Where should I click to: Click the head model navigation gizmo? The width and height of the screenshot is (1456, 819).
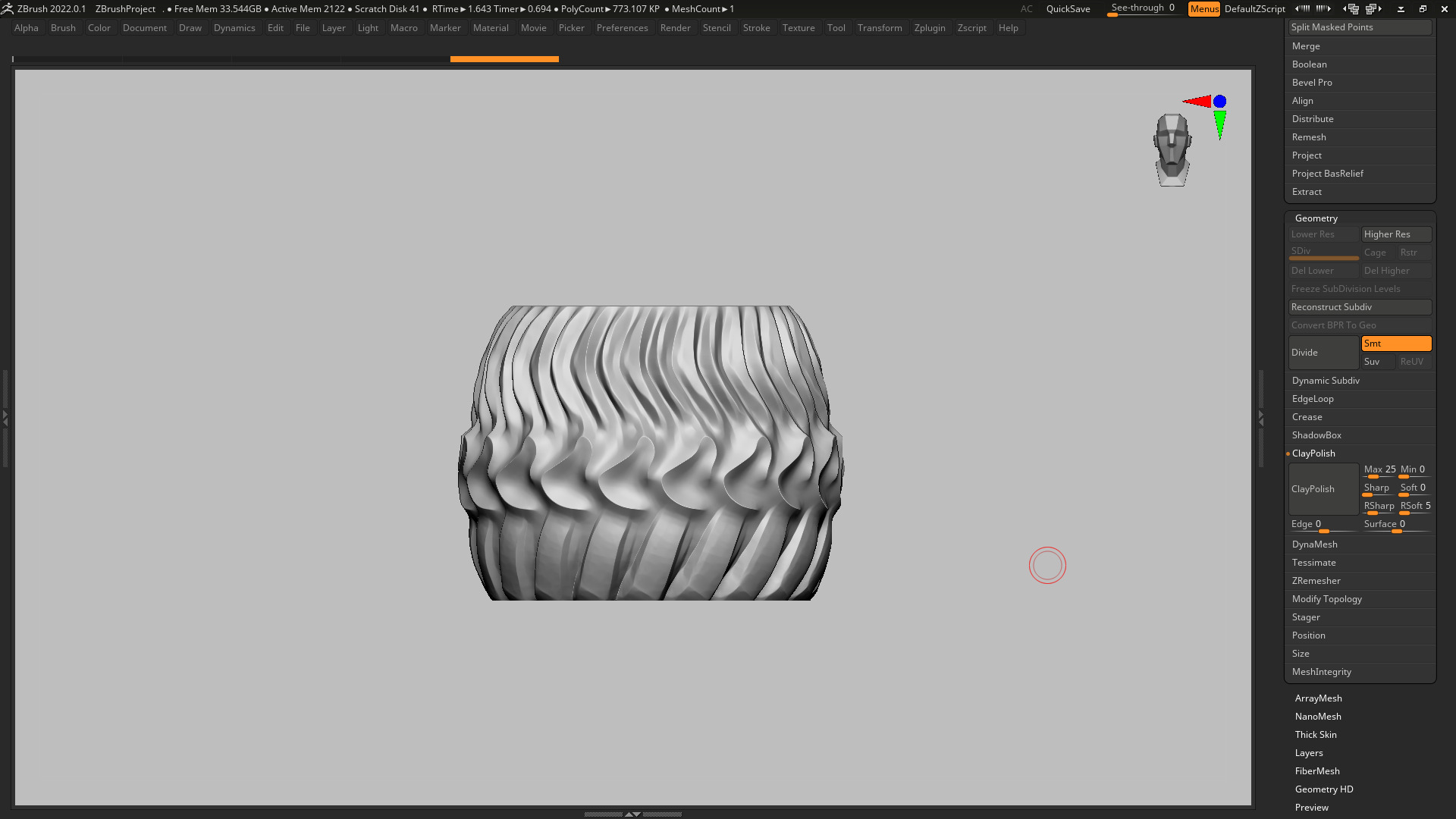coord(1172,150)
